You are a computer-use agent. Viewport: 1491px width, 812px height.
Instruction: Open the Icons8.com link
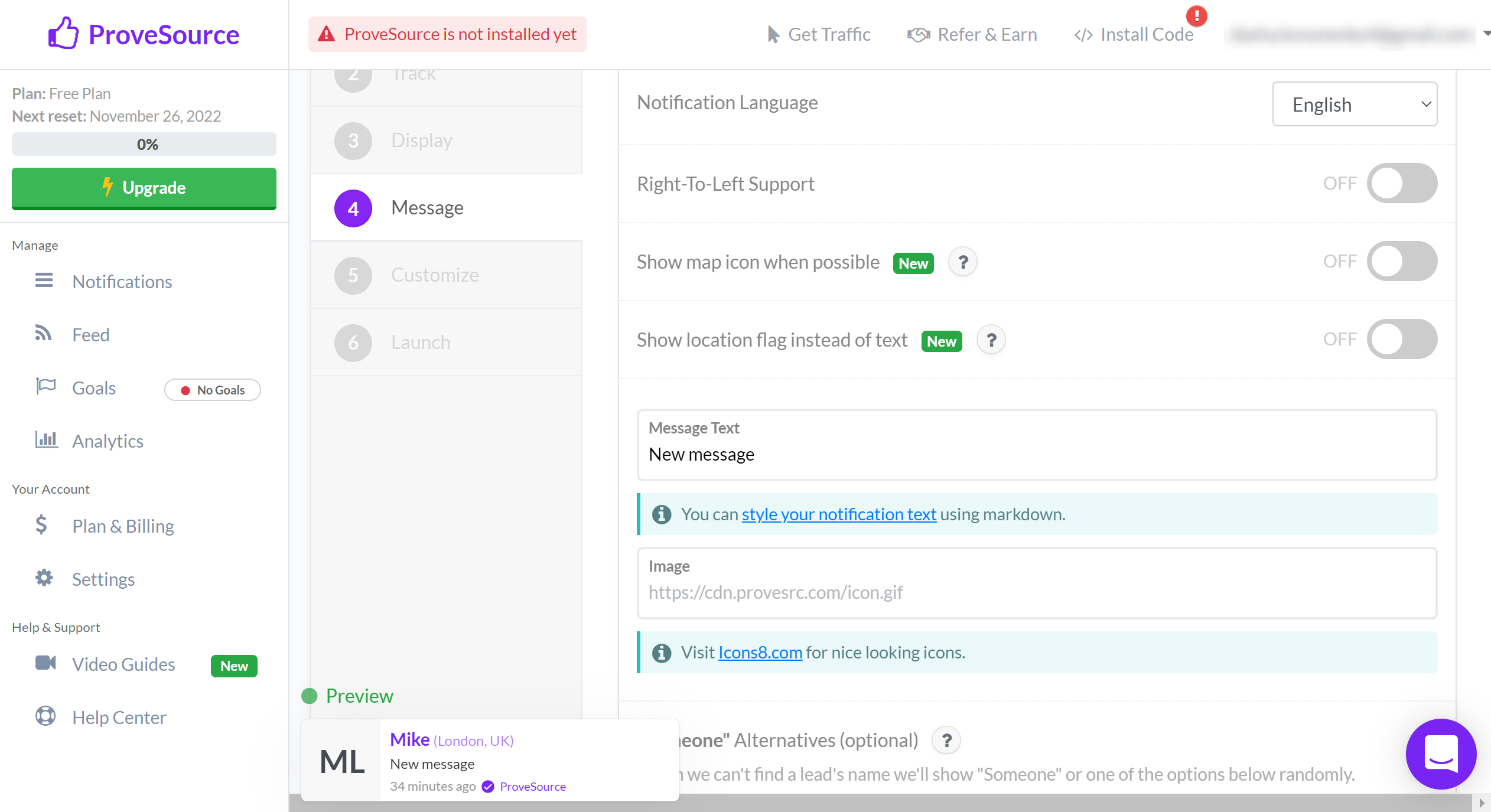(760, 653)
